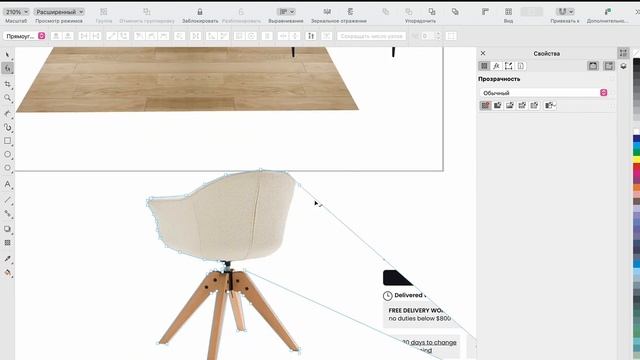Open the zoom level 210% dropdown
The height and width of the screenshot is (360, 640).
coord(17,12)
